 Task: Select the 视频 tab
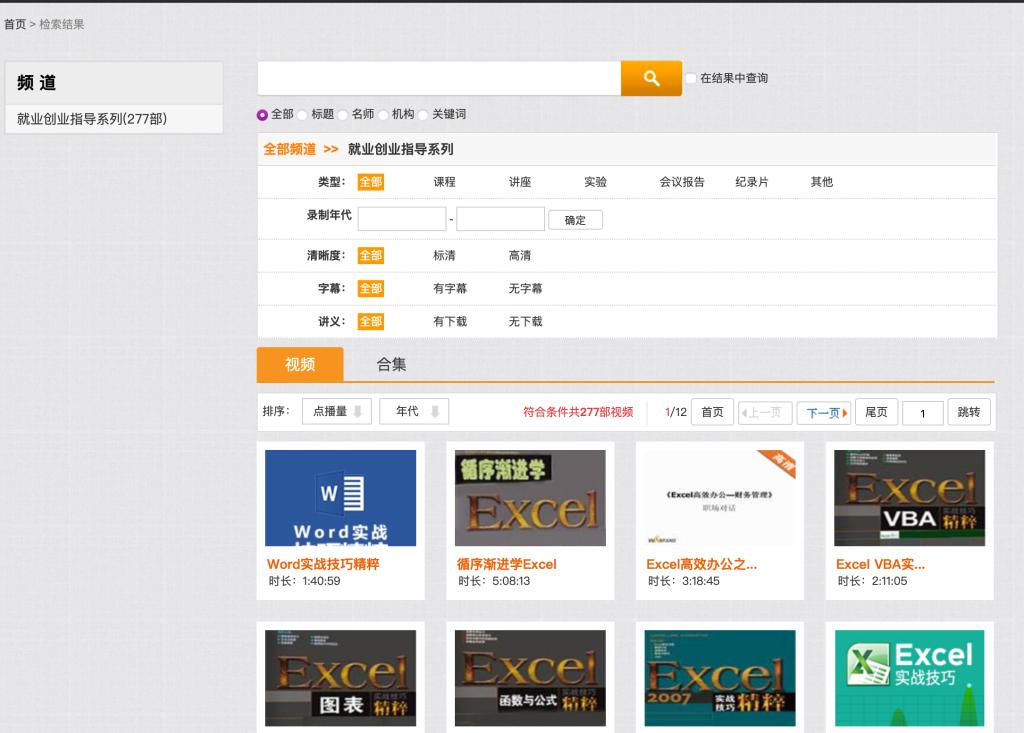pos(300,365)
